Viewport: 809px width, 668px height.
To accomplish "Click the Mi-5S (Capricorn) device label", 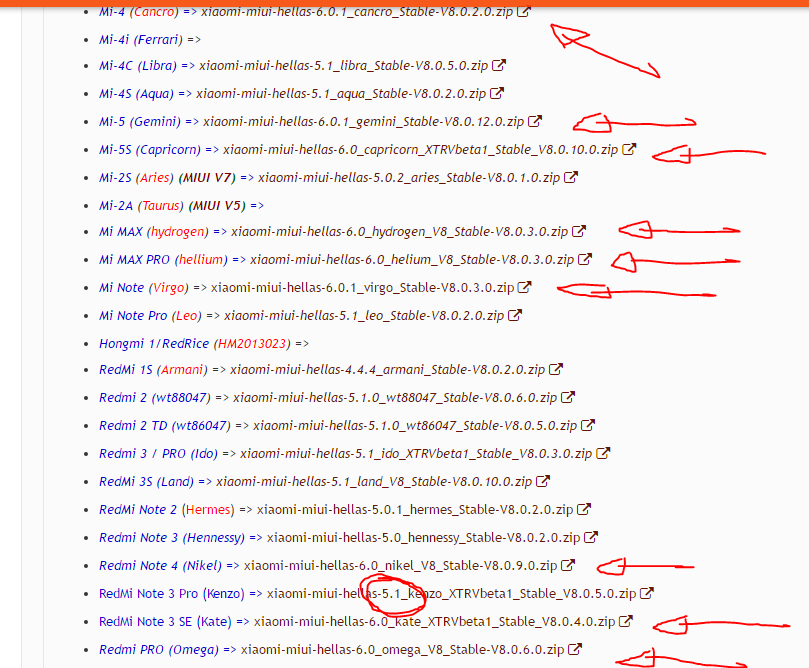I will tap(150, 149).
